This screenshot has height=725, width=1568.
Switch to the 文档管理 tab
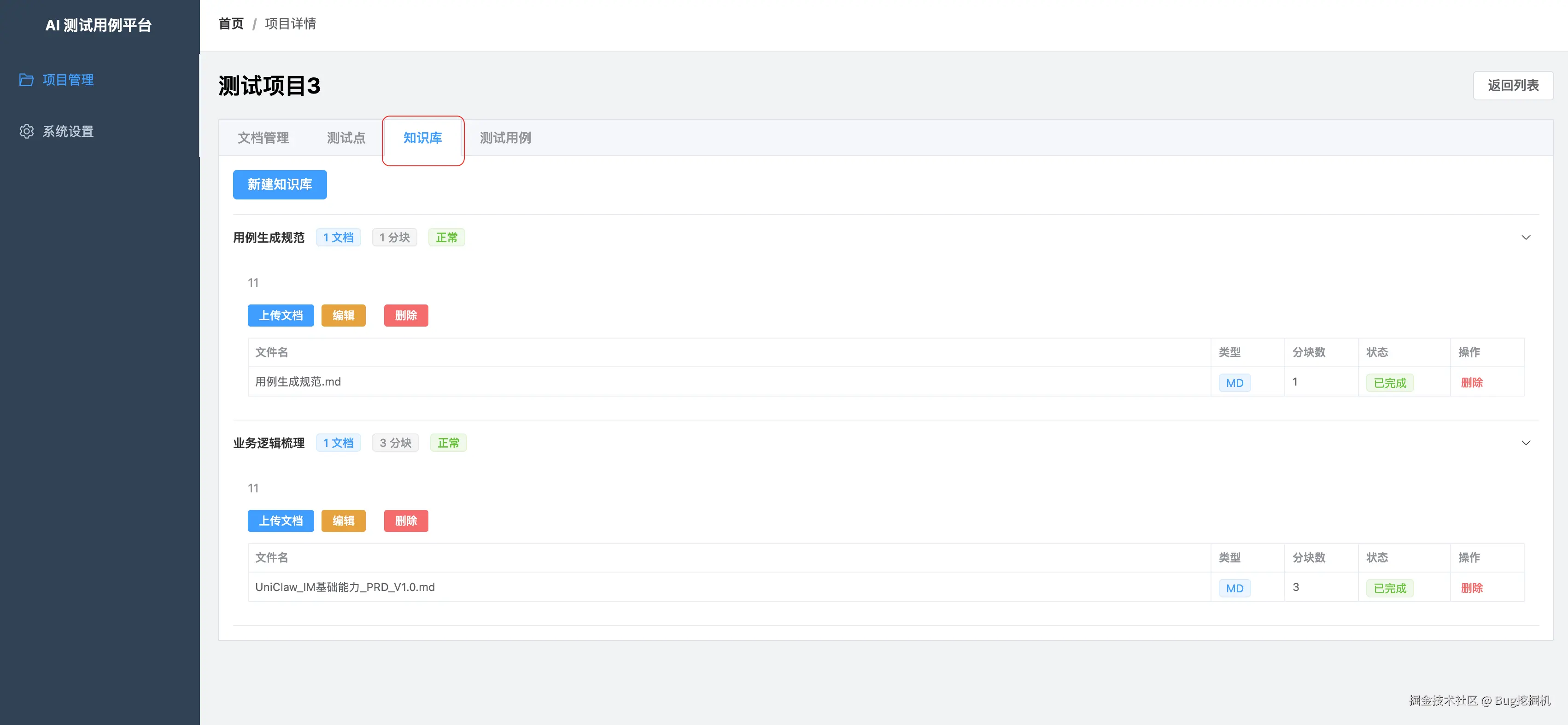tap(263, 138)
